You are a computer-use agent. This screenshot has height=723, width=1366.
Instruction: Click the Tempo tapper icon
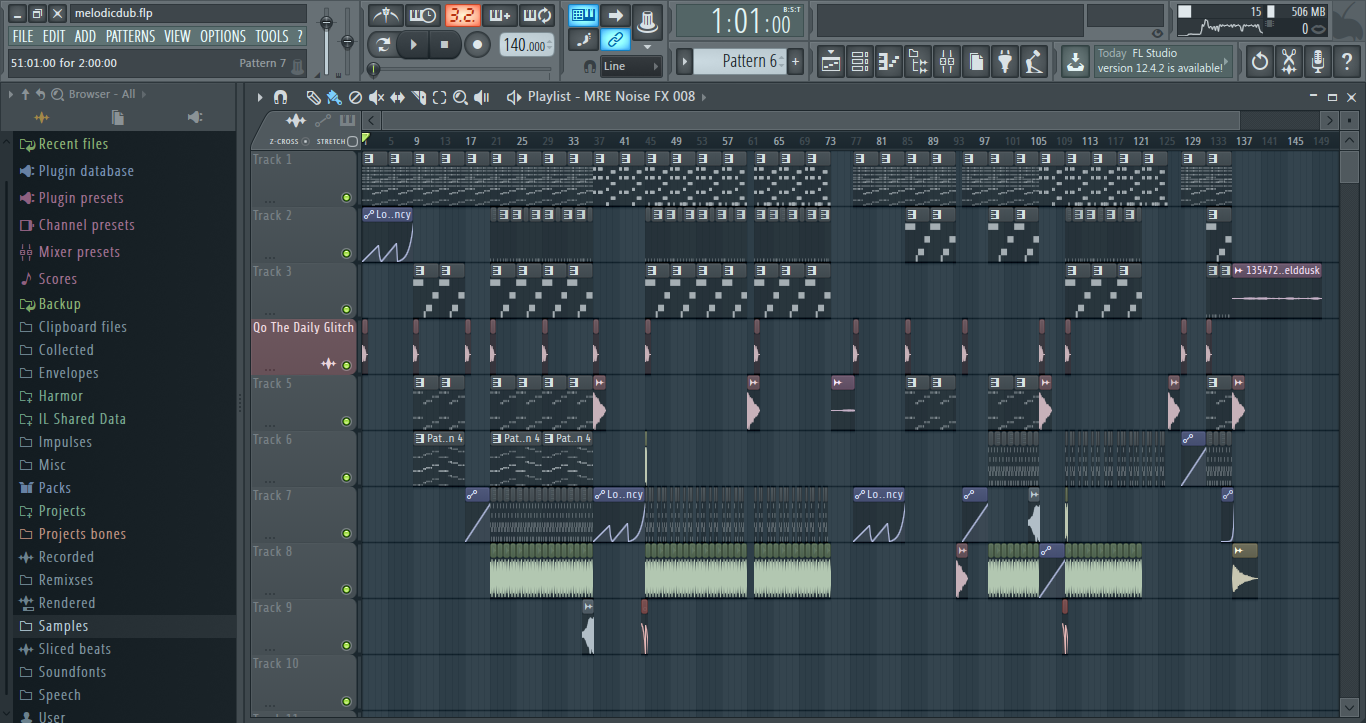[1034, 62]
